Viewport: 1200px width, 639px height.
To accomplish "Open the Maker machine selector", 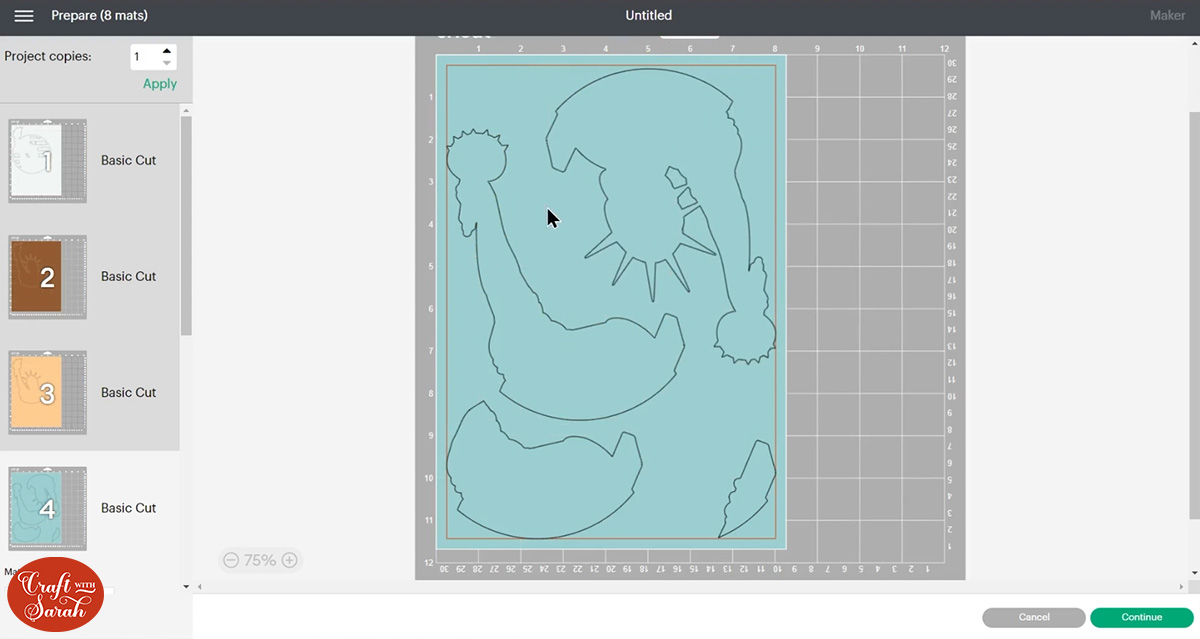I will point(1167,15).
